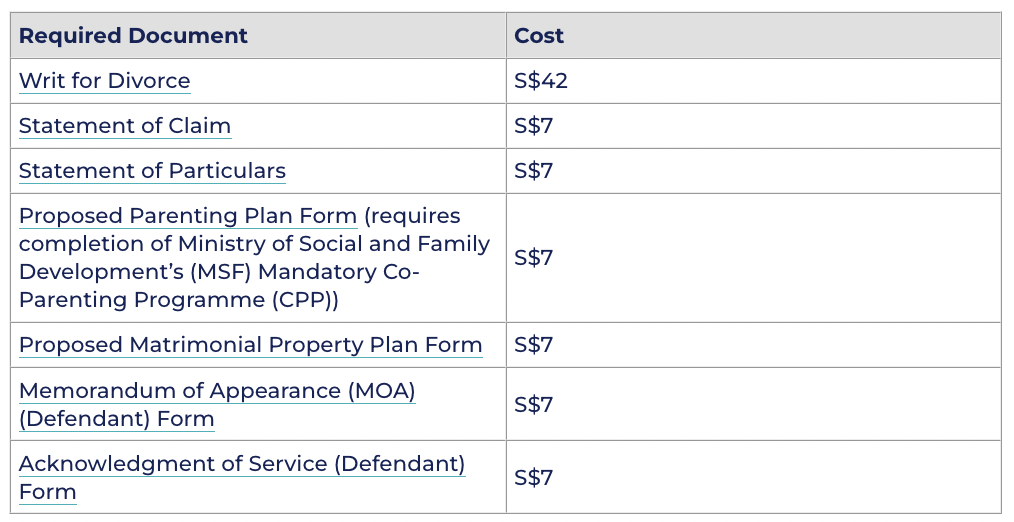1014x522 pixels.
Task: Click the Cost column header
Action: click(x=539, y=36)
